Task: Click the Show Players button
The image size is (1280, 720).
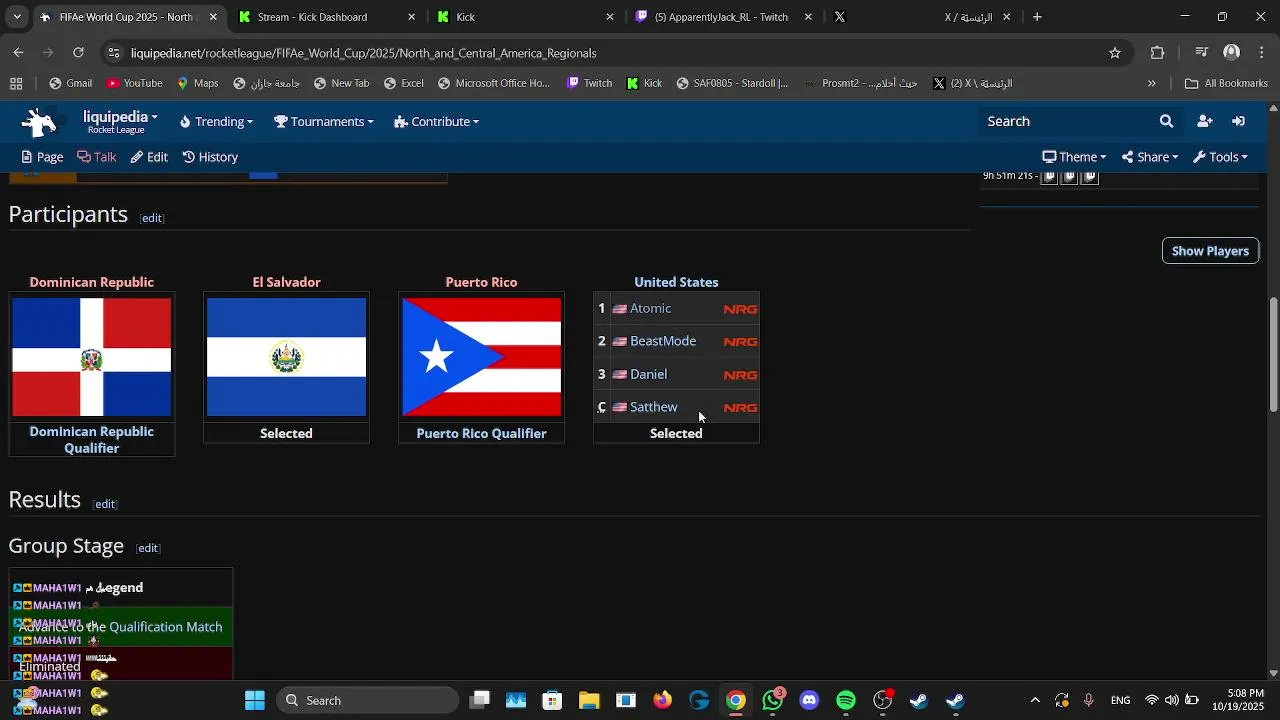Action: point(1210,251)
